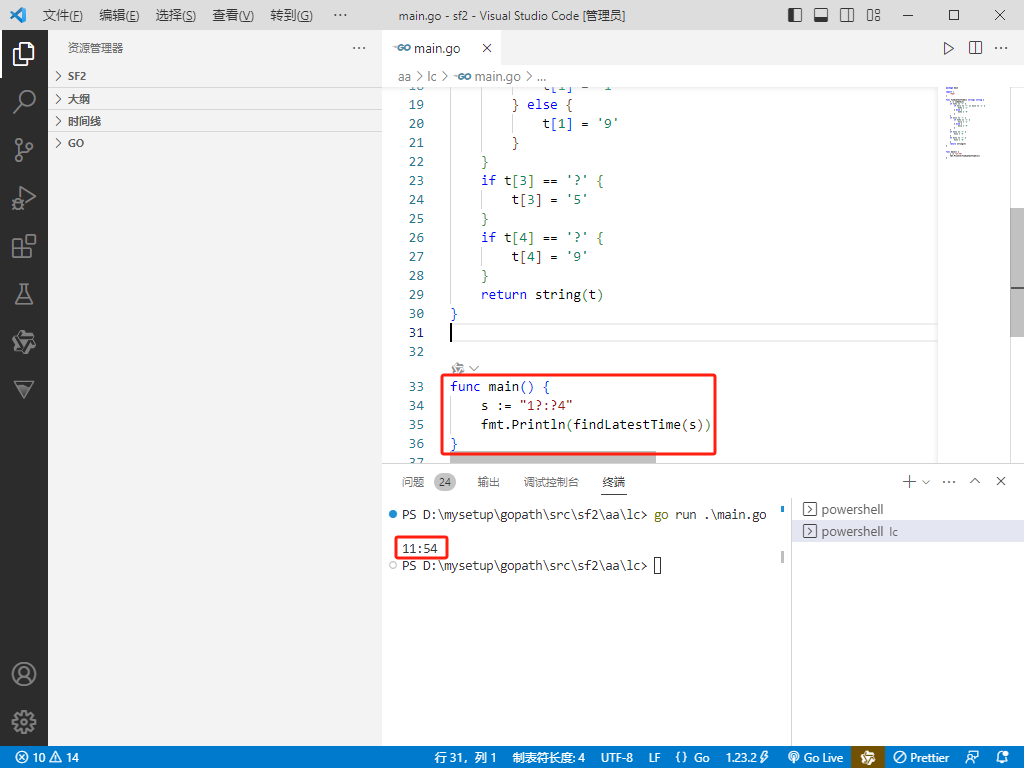Open editor more actions ellipsis

point(1000,48)
